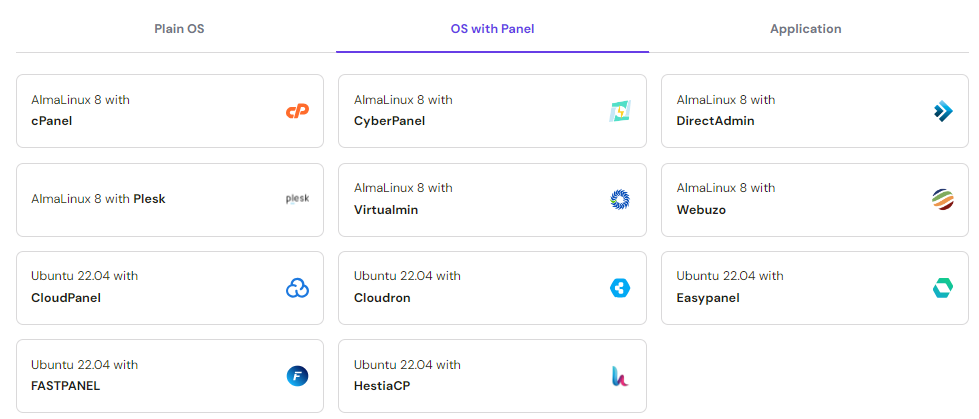Select AlmaLinux 8 with Virtualmin label
979x419 pixels.
pyautogui.click(x=403, y=199)
